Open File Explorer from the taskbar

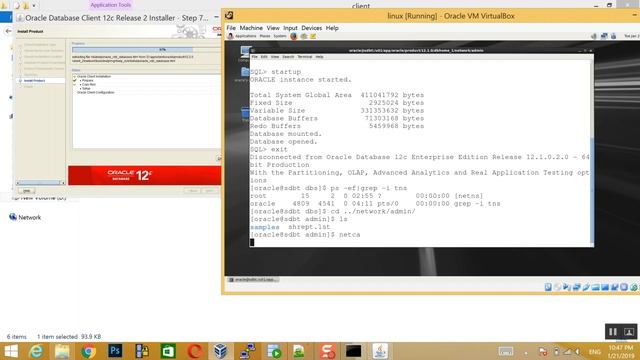pyautogui.click(x=62, y=351)
